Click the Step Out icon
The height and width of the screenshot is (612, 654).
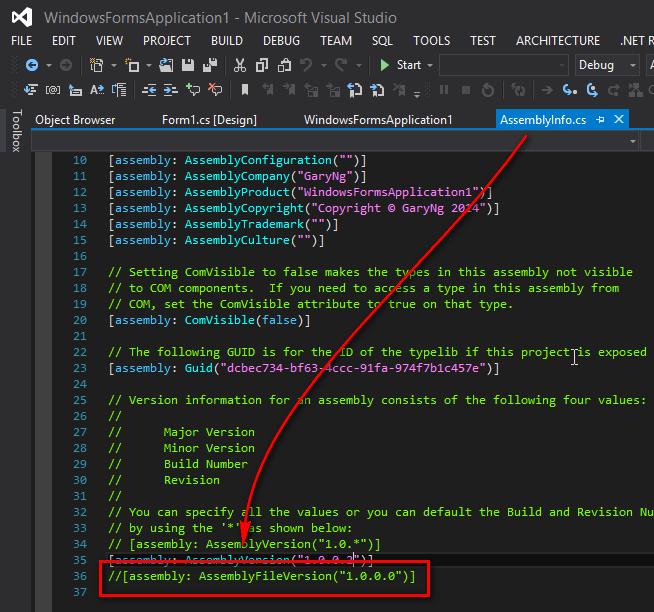coord(614,90)
